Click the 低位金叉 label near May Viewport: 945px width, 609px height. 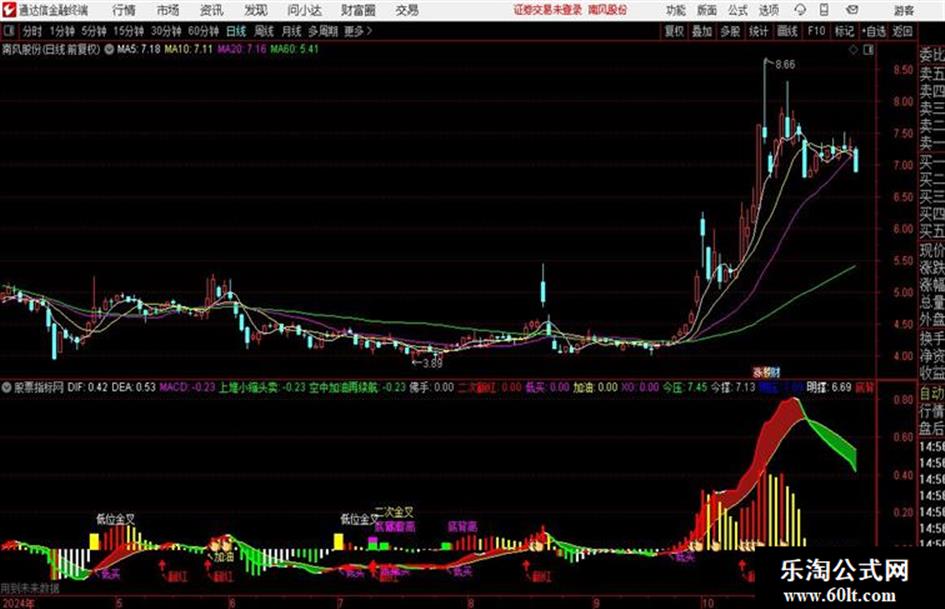pyautogui.click(x=116, y=519)
